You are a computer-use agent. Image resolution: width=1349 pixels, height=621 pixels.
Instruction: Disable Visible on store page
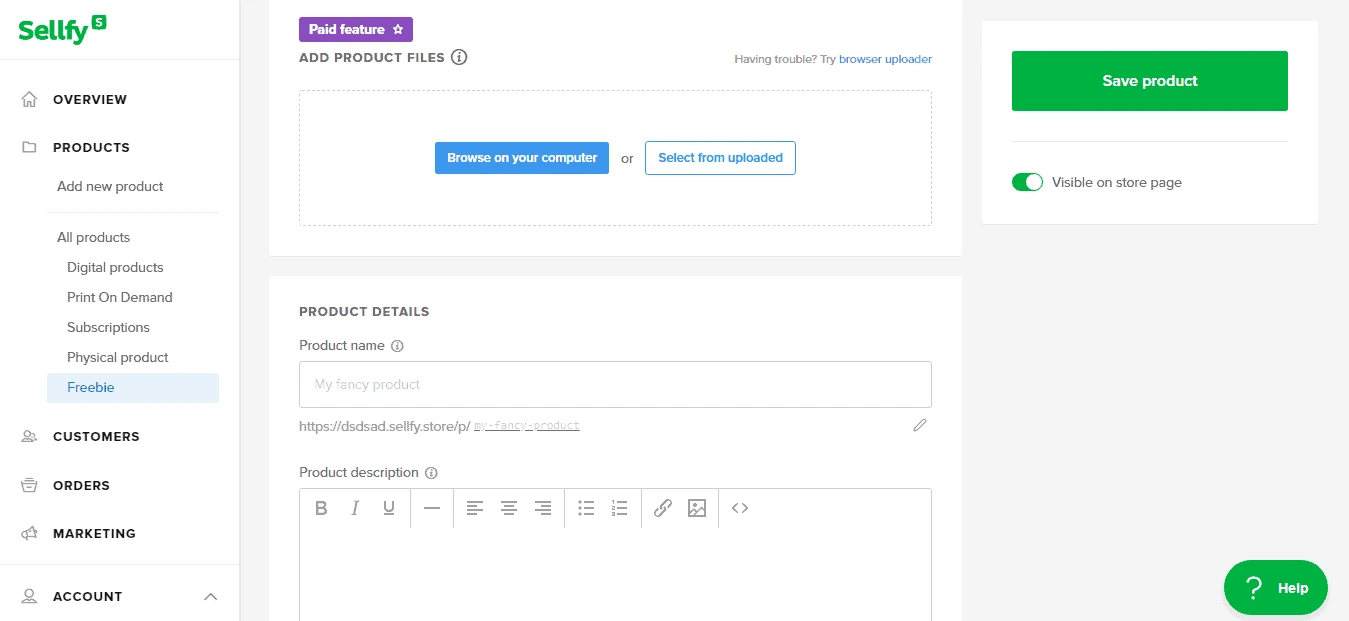(x=1027, y=182)
